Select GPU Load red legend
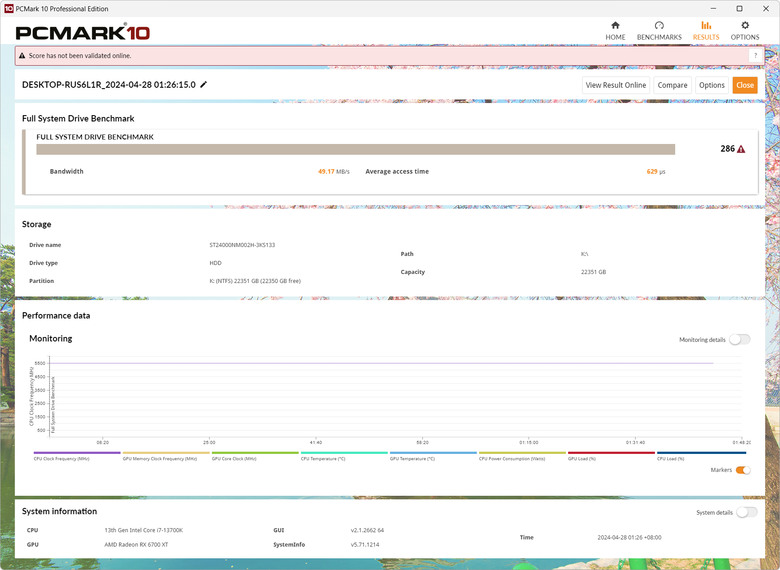The height and width of the screenshot is (570, 780). 611,453
